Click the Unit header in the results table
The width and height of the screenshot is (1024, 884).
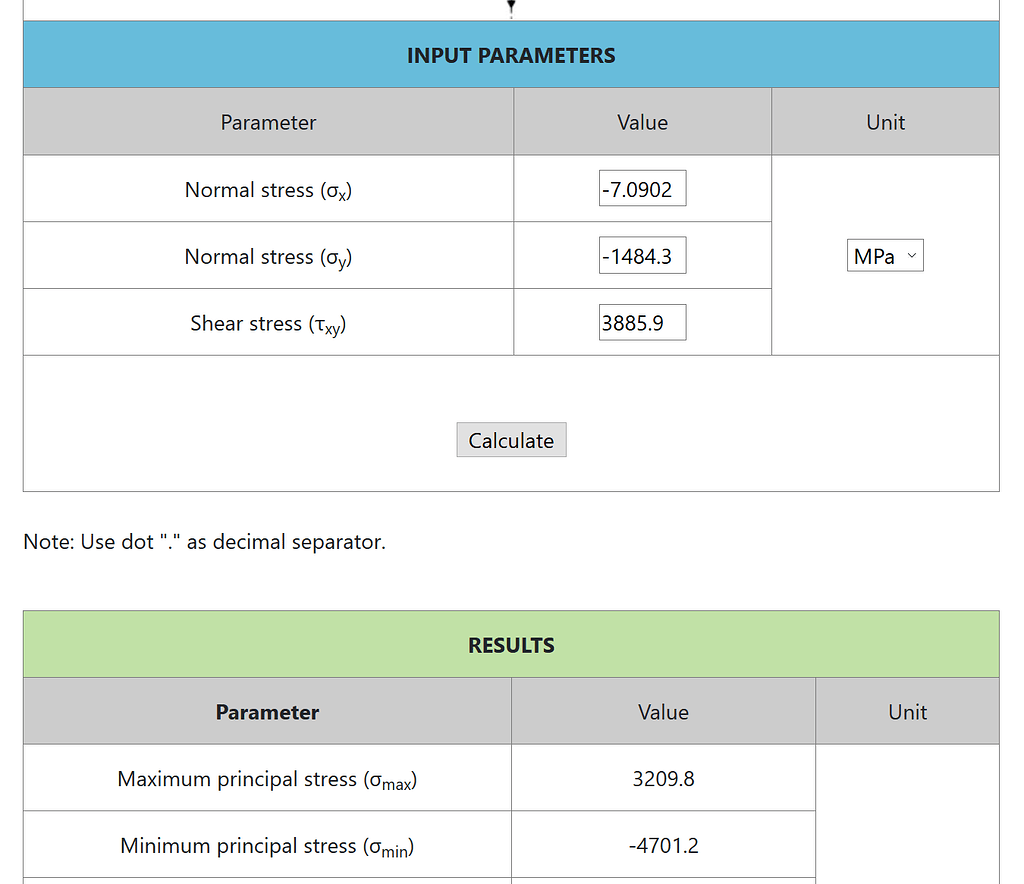click(907, 712)
